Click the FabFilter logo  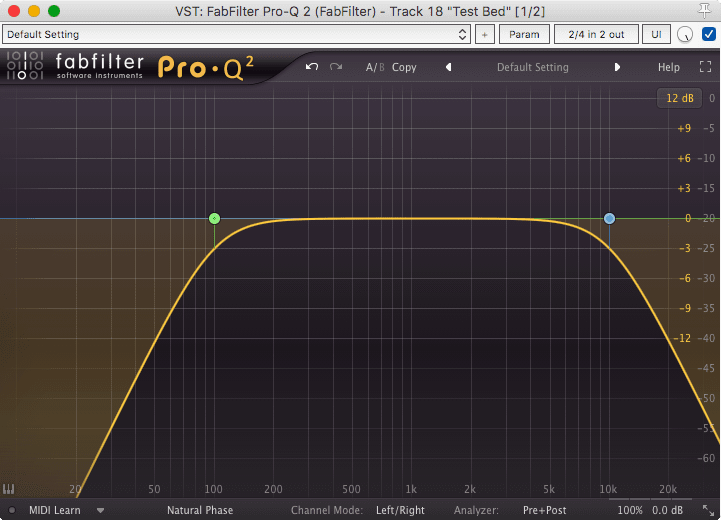pyautogui.click(x=75, y=67)
